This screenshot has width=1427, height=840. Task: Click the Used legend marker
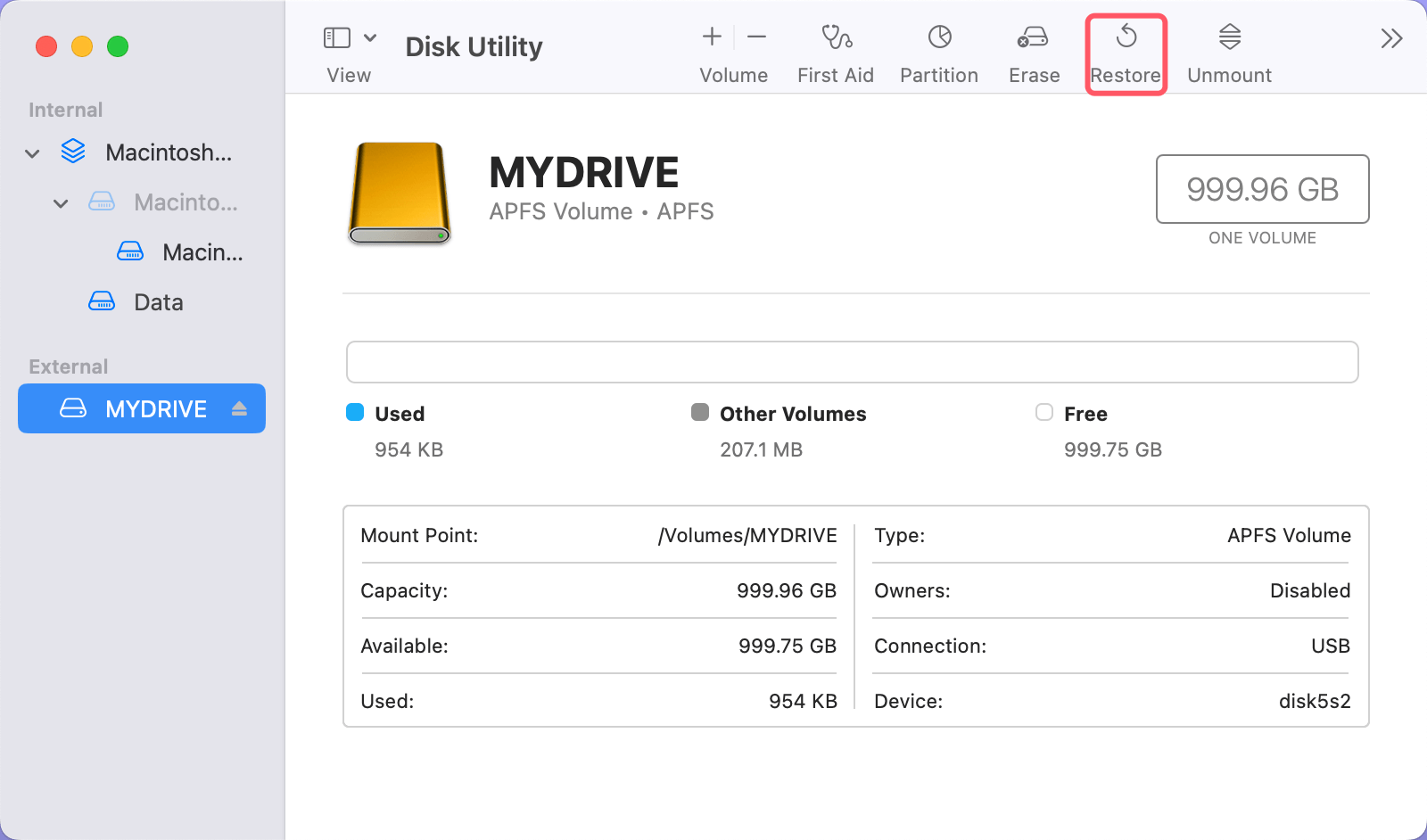(356, 412)
